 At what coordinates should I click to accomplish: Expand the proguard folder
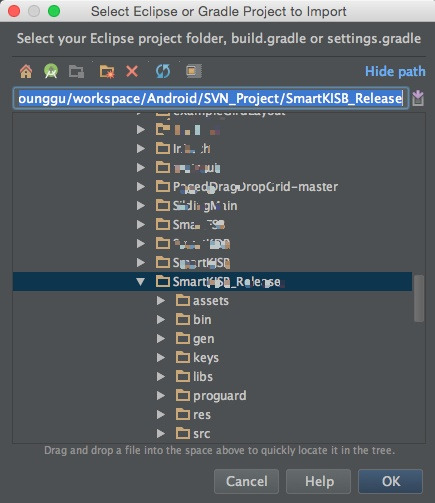tap(161, 396)
